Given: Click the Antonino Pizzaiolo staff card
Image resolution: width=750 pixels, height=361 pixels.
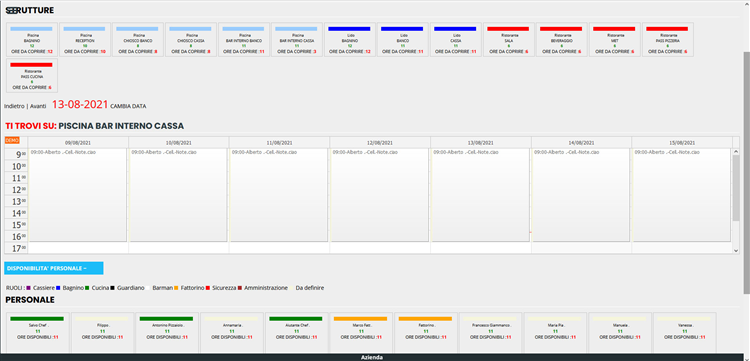Looking at the screenshot, I should (x=166, y=332).
